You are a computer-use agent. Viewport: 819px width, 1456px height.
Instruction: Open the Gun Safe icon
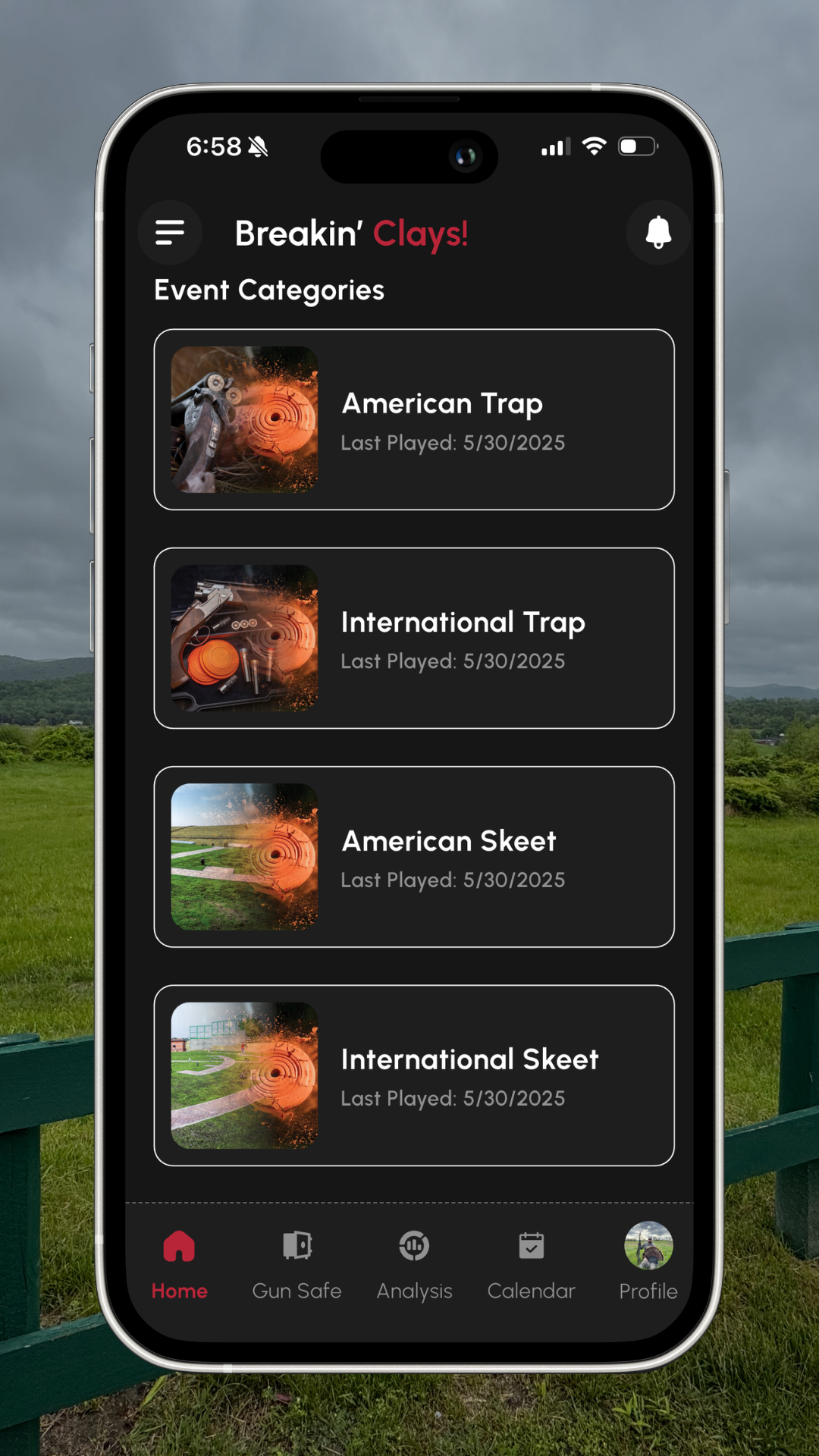point(297,1245)
